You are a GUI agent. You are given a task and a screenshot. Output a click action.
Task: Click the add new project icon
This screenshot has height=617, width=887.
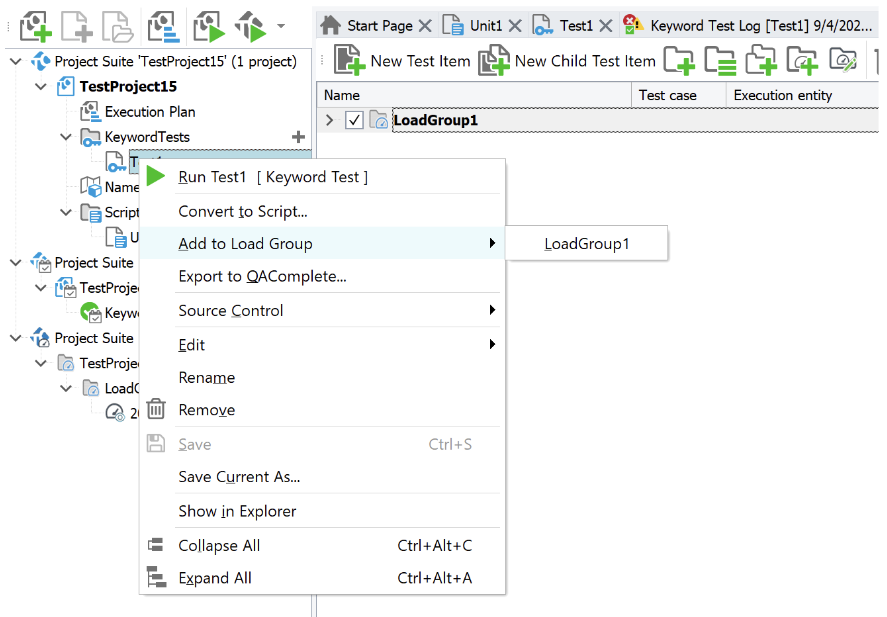(36, 25)
